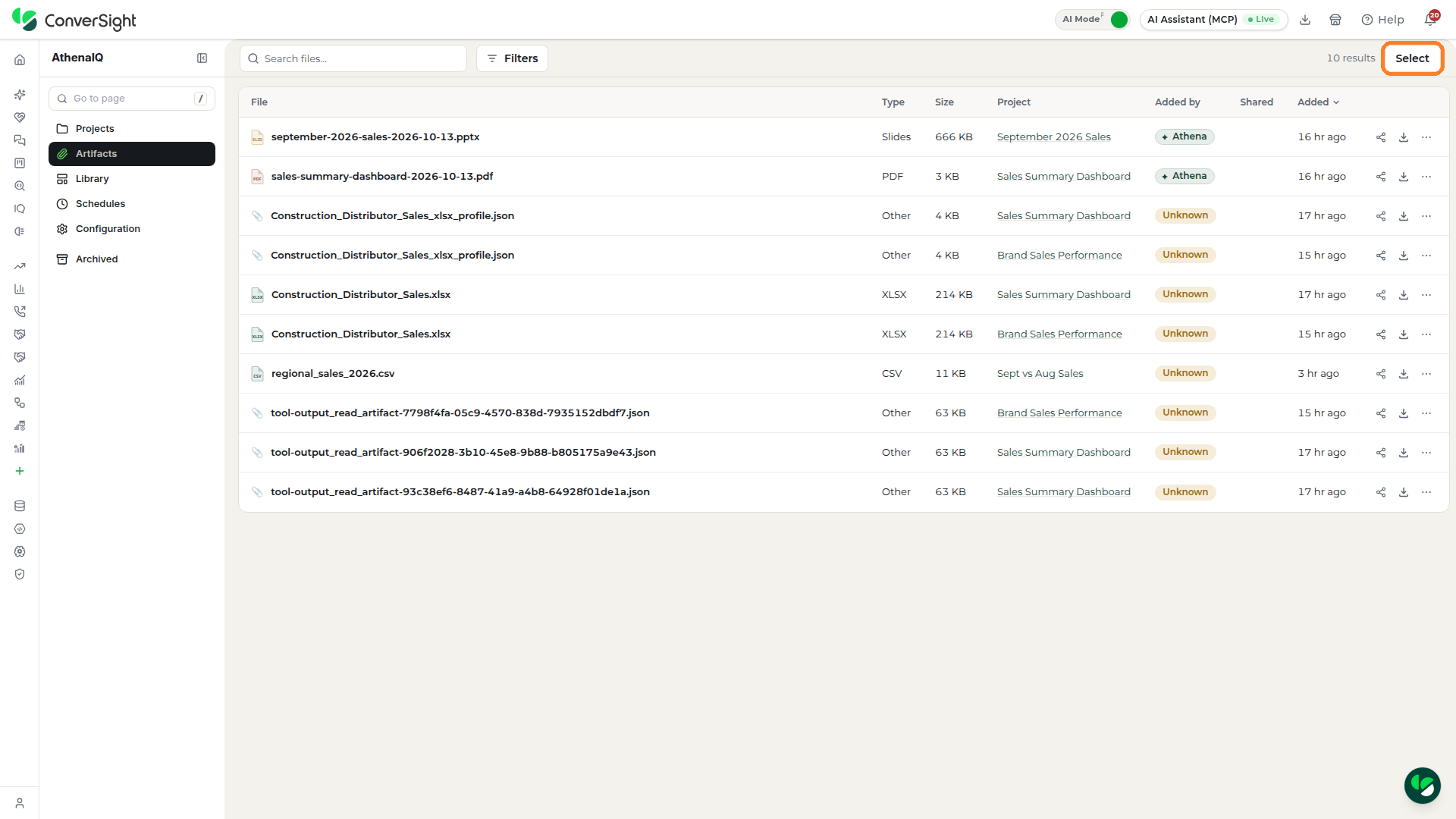Download regional_sales_2026.csv
Viewport: 1456px width, 819px height.
click(1404, 374)
